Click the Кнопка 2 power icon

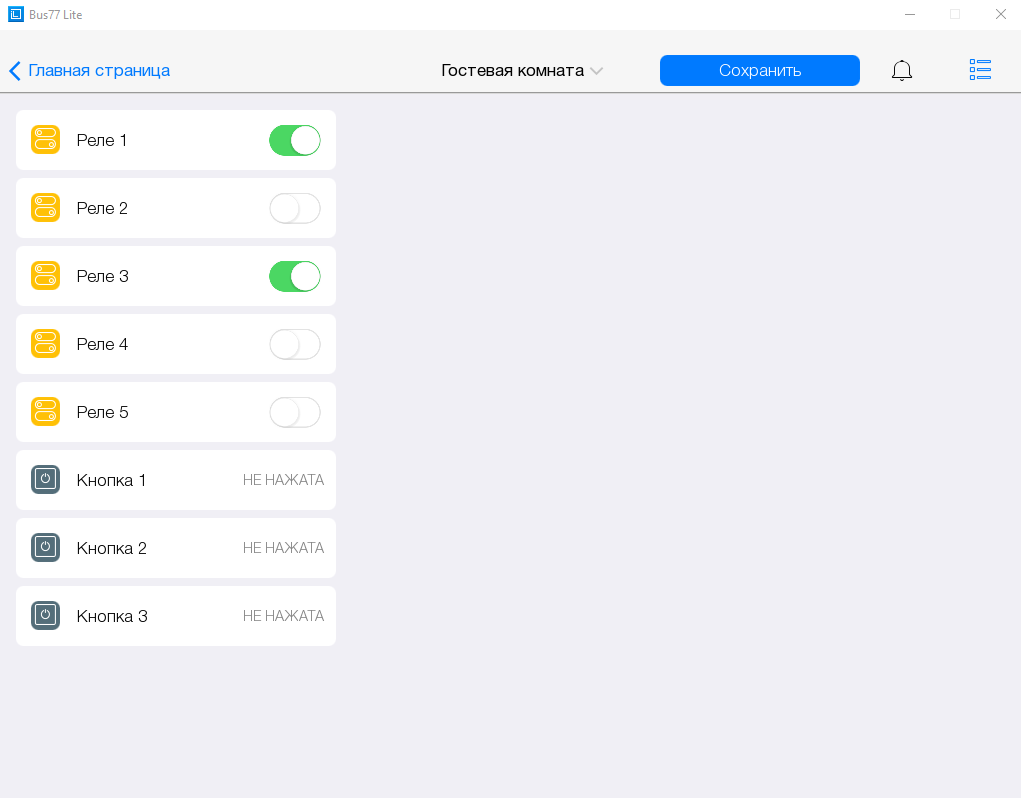point(46,548)
